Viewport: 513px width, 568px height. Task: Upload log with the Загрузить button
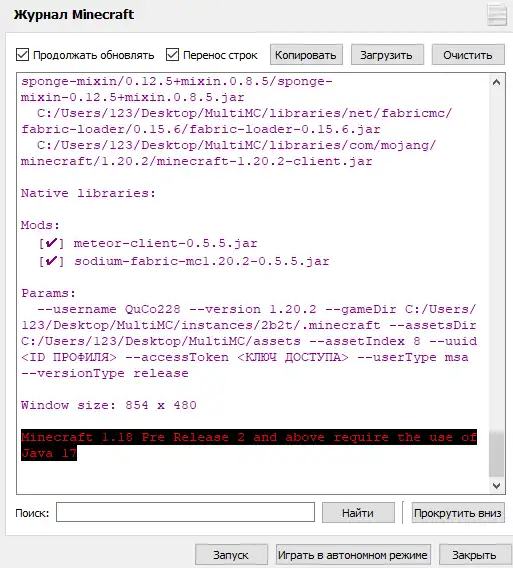(x=387, y=55)
